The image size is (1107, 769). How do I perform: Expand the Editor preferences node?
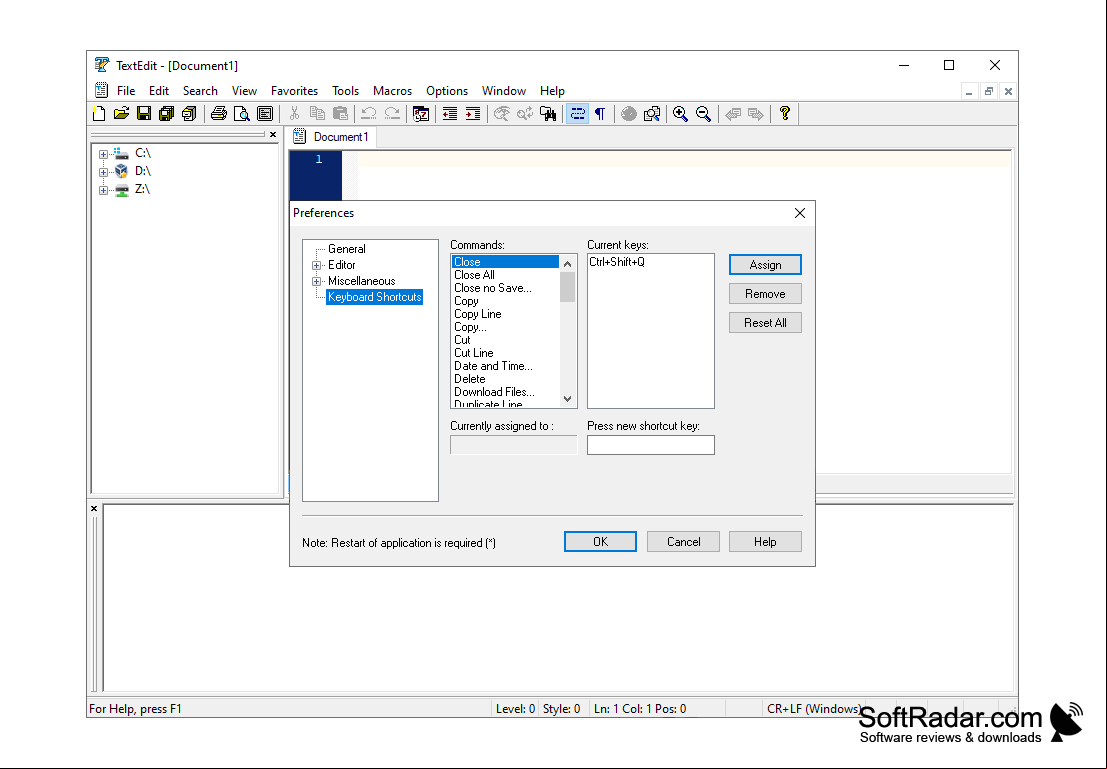coord(316,266)
